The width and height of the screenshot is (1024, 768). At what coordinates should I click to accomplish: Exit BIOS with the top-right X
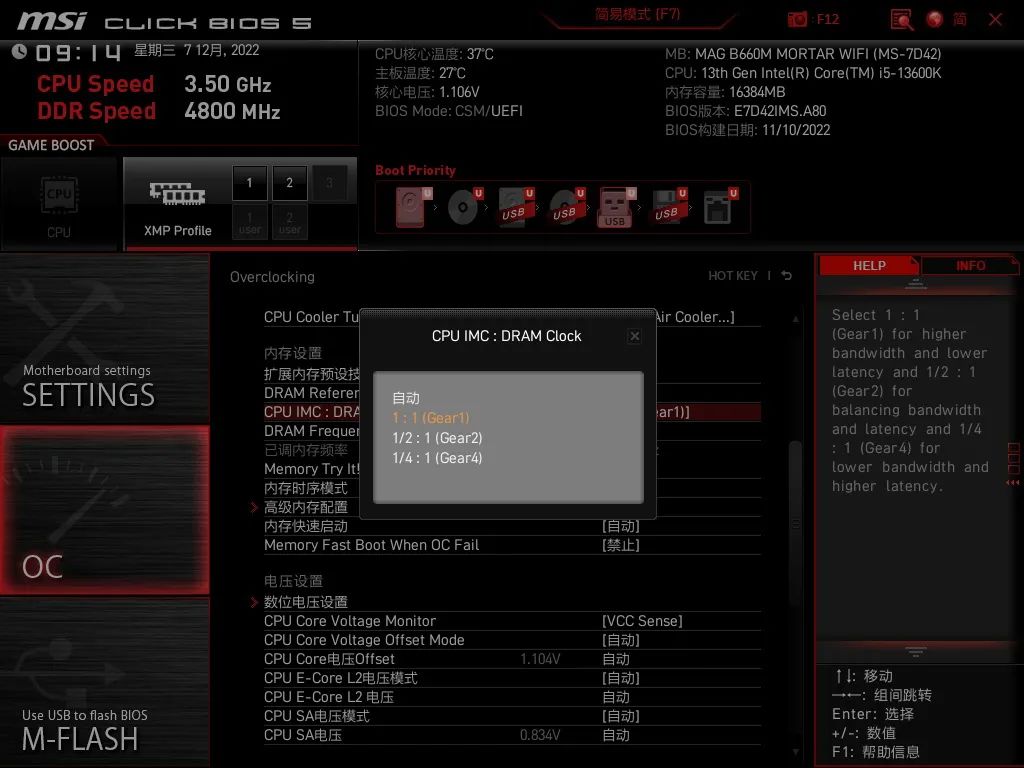pyautogui.click(x=995, y=20)
